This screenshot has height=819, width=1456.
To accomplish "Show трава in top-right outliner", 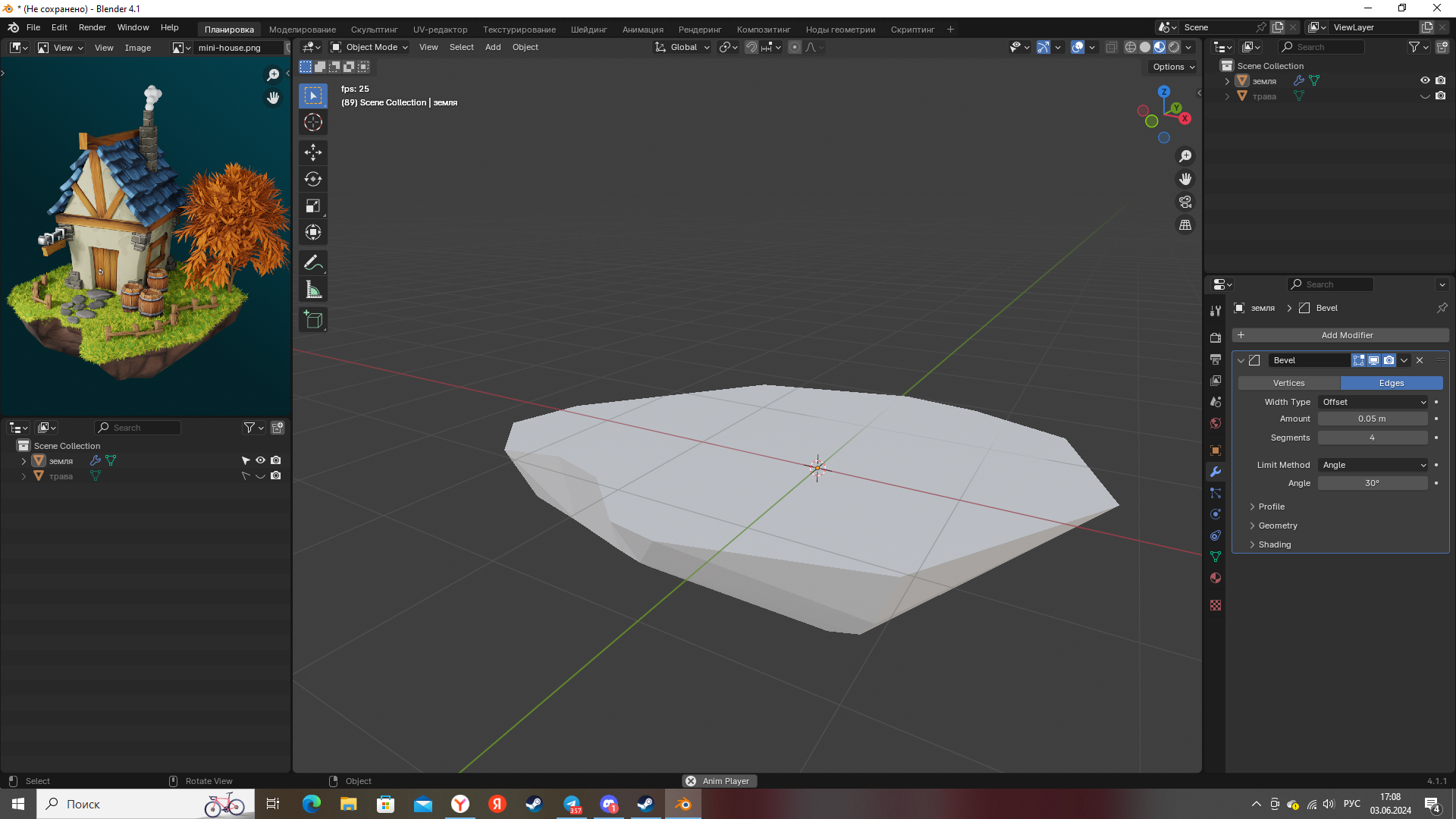I will coord(1425,96).
